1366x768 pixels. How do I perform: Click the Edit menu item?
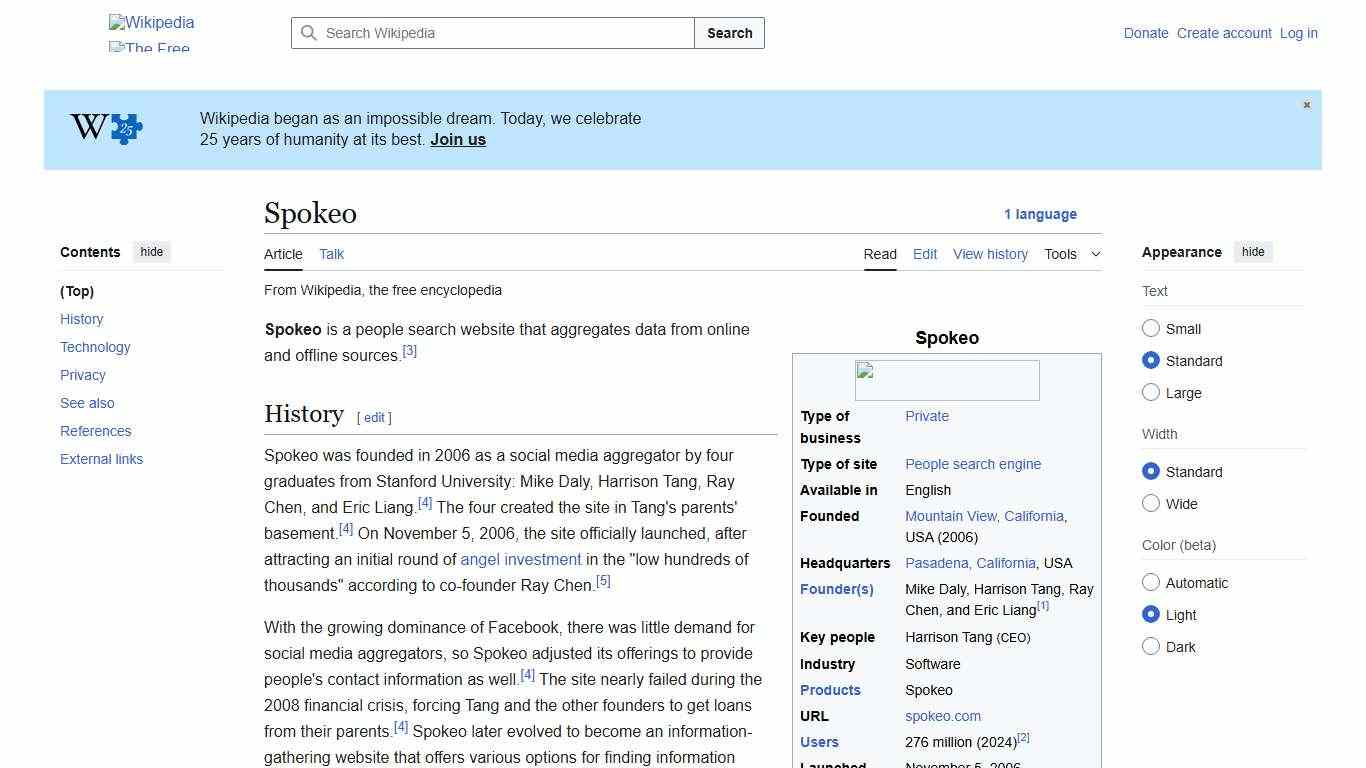[x=924, y=254]
